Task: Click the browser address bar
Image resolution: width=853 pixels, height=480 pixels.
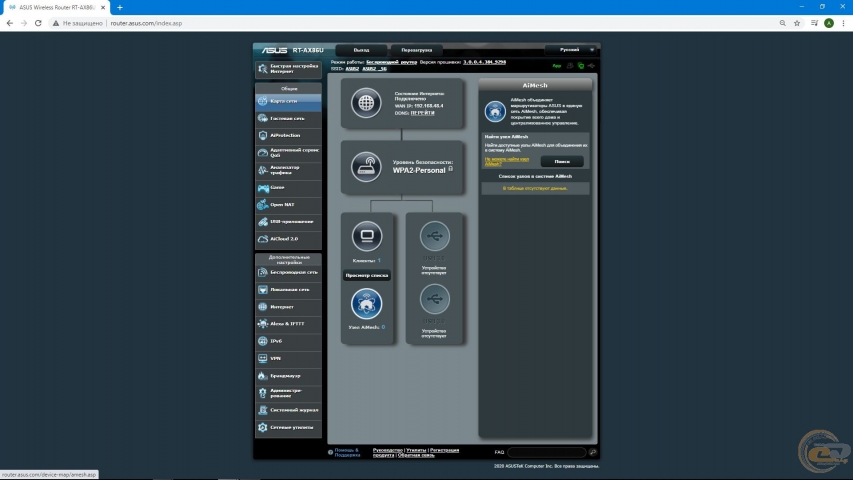Action: 413,23
